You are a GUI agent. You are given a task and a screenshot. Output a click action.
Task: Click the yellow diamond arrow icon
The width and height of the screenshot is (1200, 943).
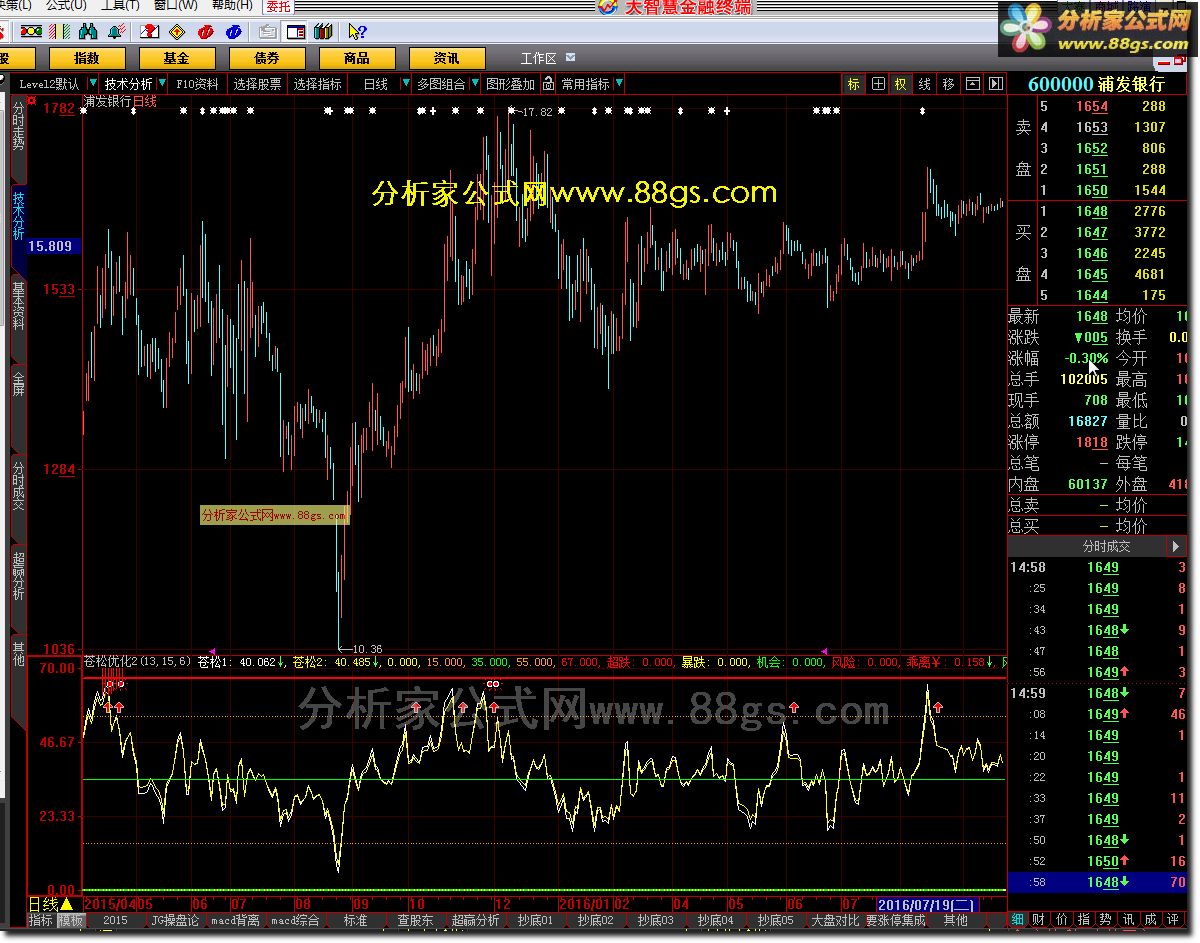pos(177,32)
